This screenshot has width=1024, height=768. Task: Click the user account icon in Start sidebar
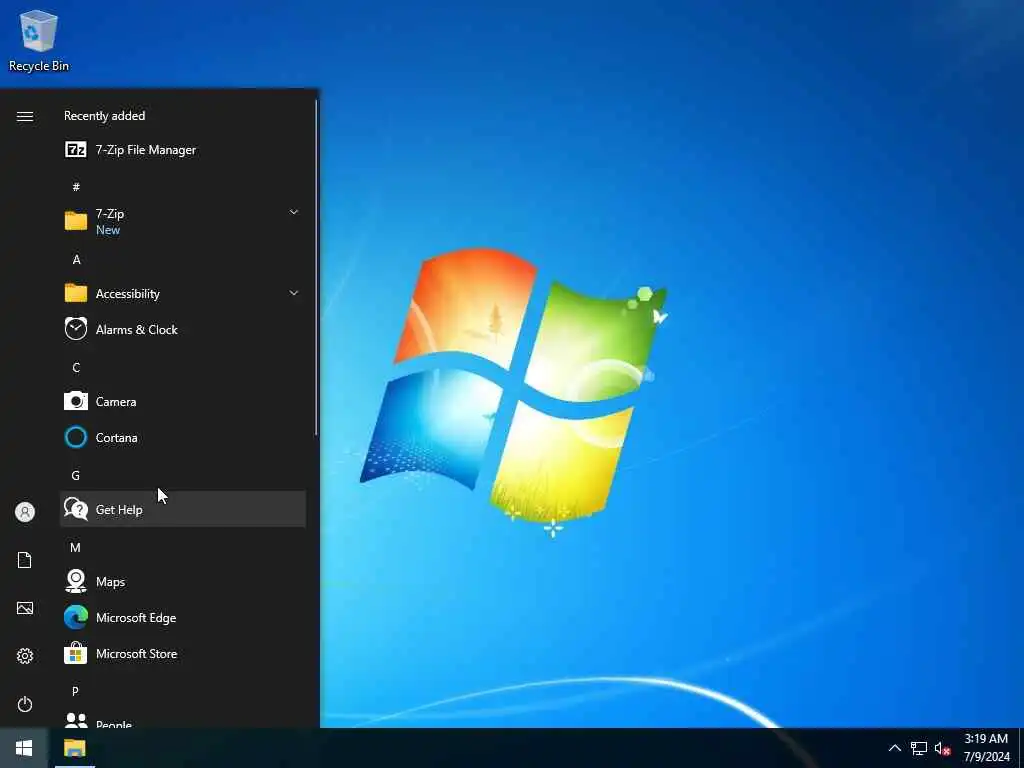25,512
